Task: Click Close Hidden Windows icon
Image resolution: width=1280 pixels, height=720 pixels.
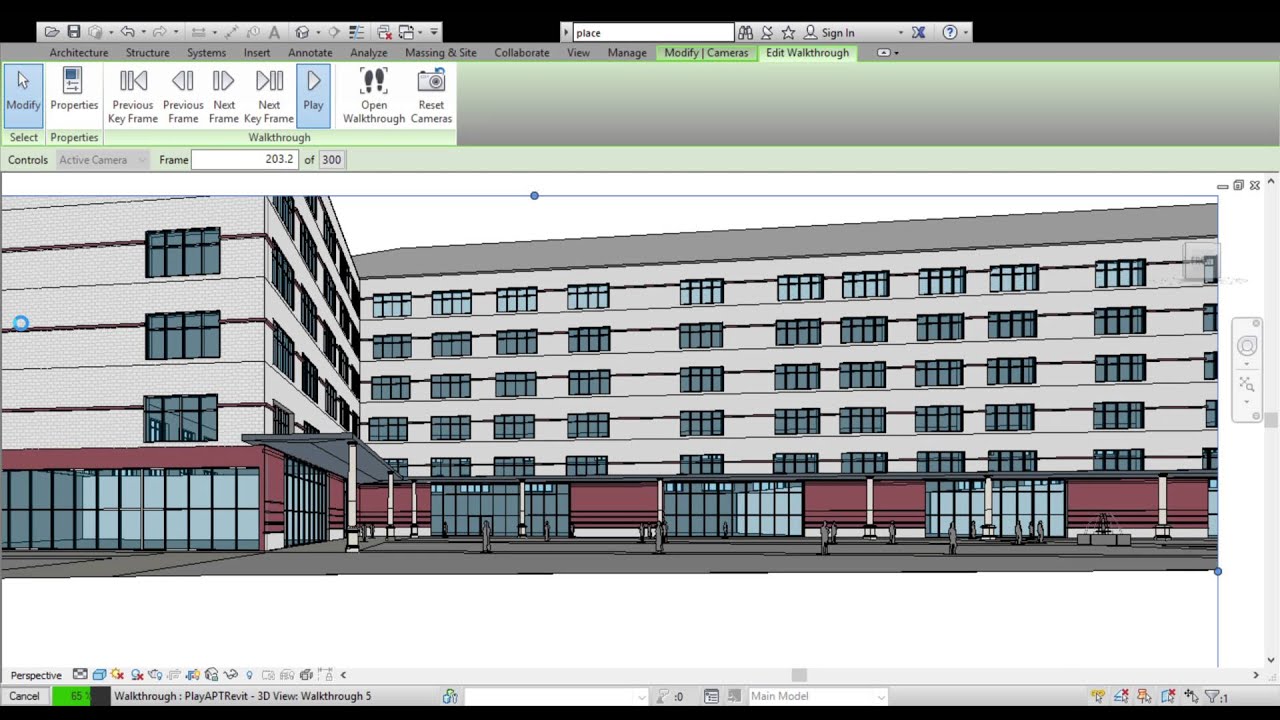Action: 384,32
